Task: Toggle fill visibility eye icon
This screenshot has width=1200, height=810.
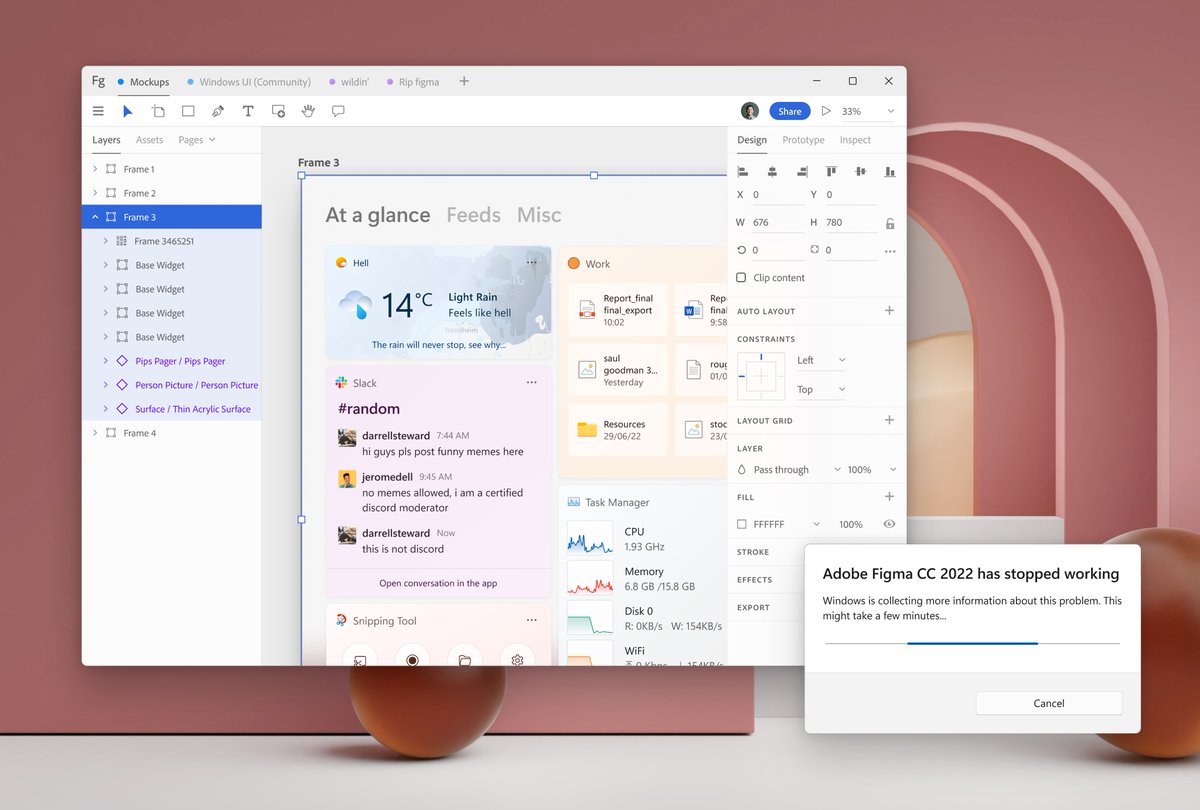Action: click(x=889, y=524)
